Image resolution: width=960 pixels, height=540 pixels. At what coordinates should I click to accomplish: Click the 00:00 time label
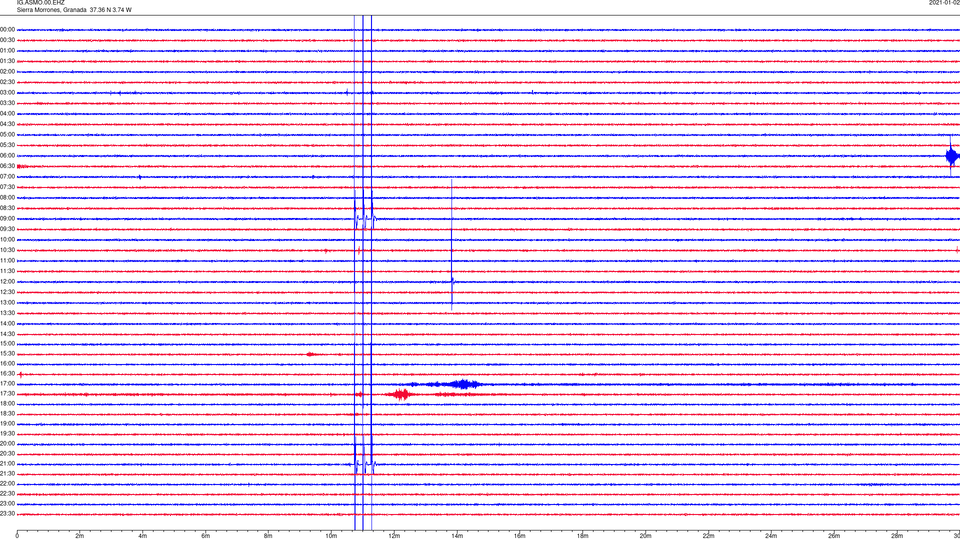pyautogui.click(x=7, y=29)
